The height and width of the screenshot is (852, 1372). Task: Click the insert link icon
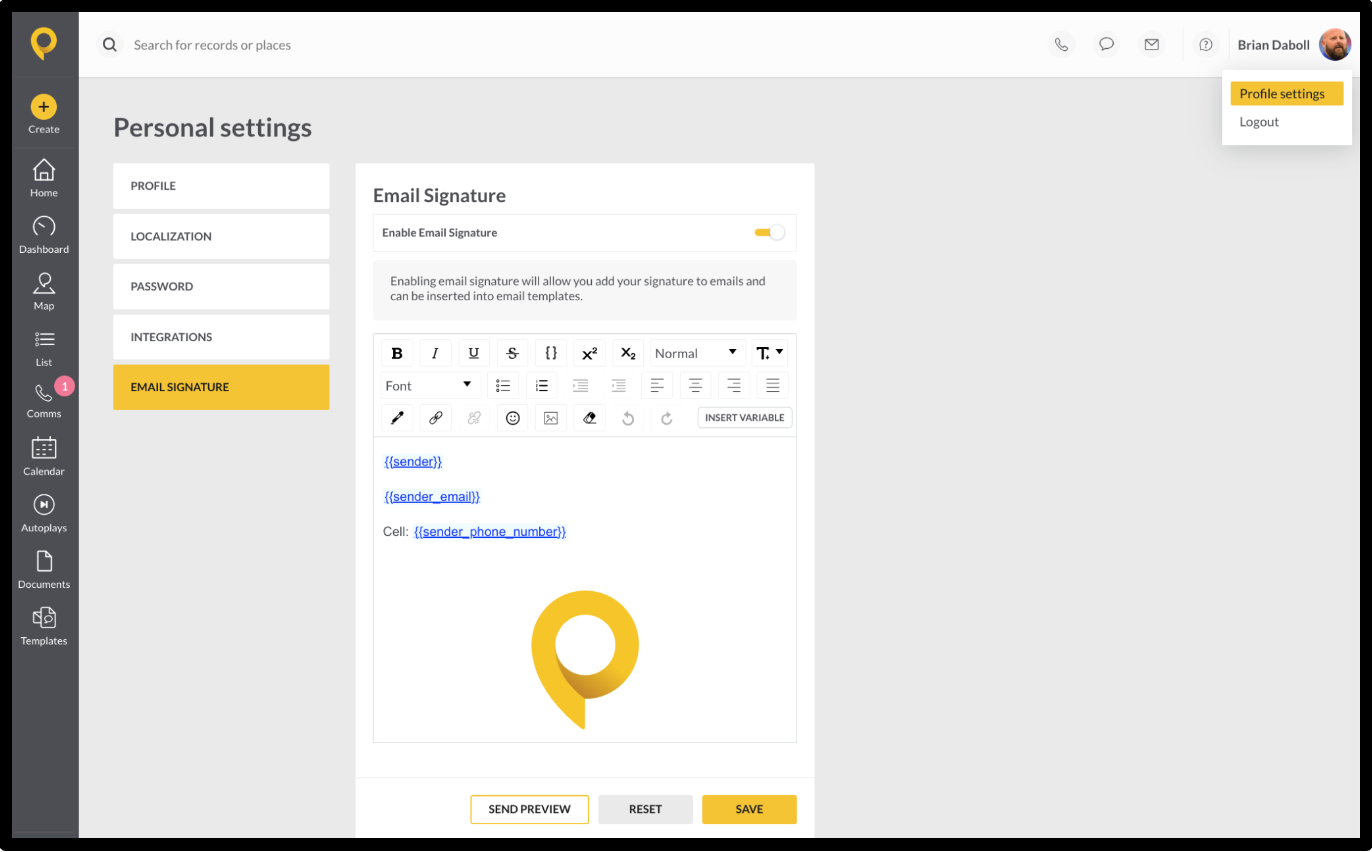(x=435, y=418)
